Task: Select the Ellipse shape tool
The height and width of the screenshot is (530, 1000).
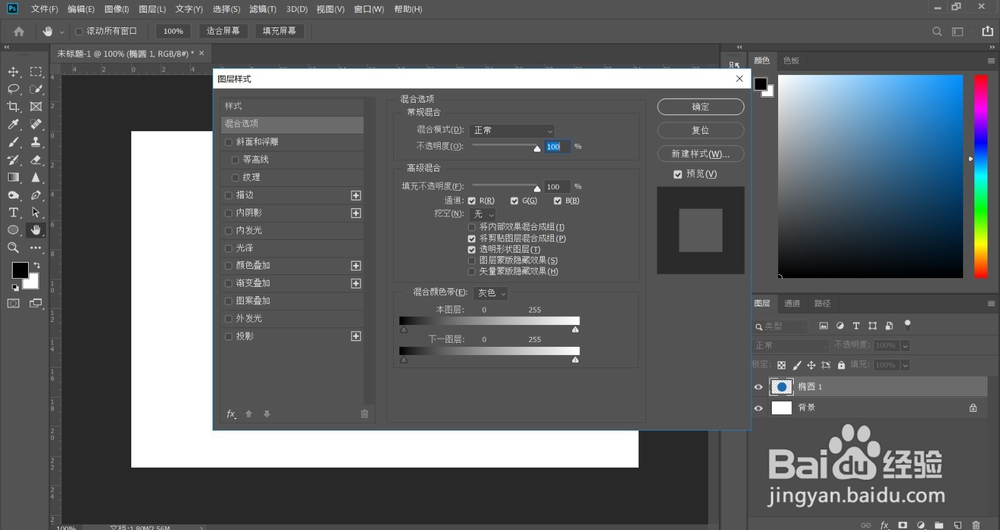Action: tap(13, 230)
